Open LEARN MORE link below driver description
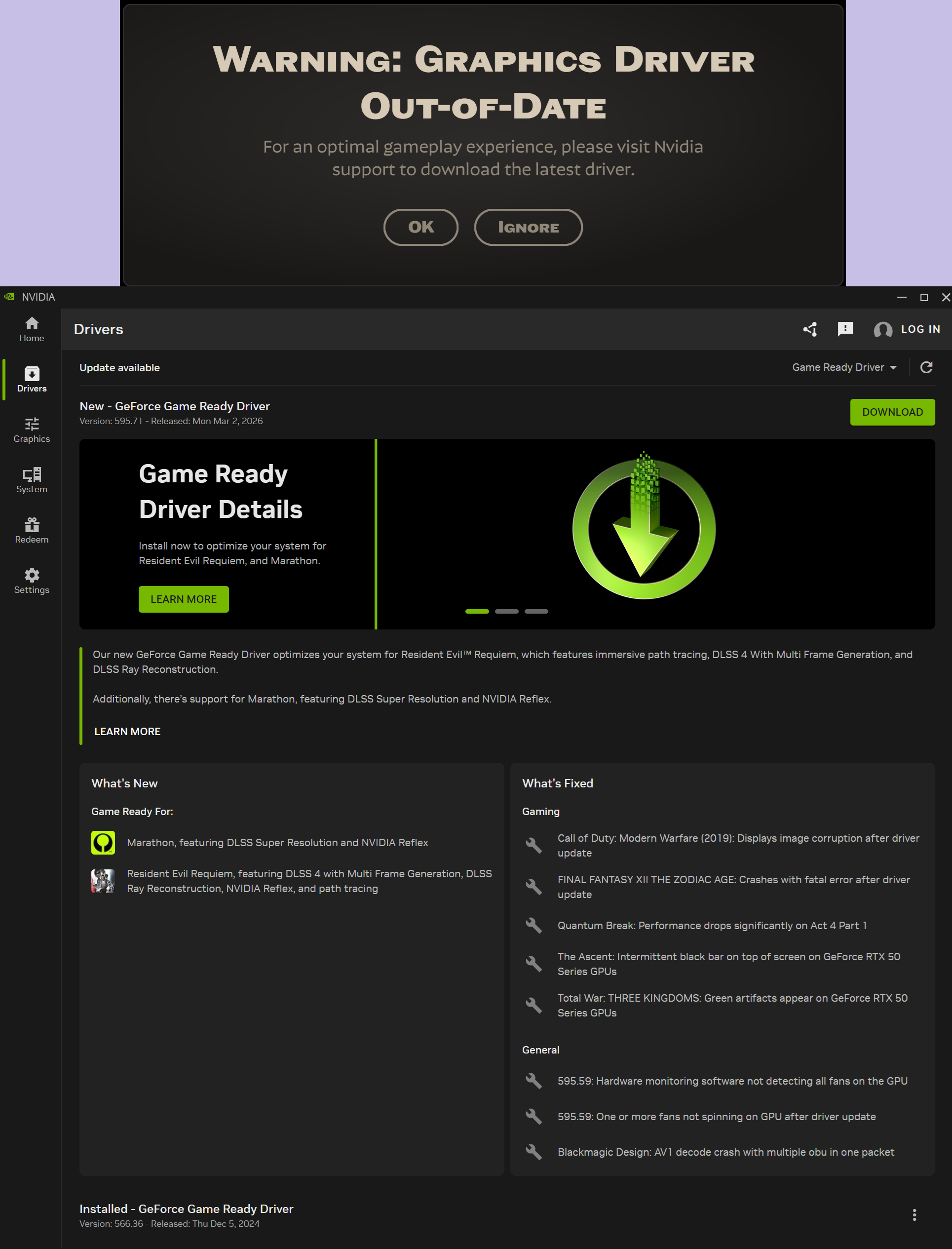This screenshot has width=952, height=1249. pos(127,732)
